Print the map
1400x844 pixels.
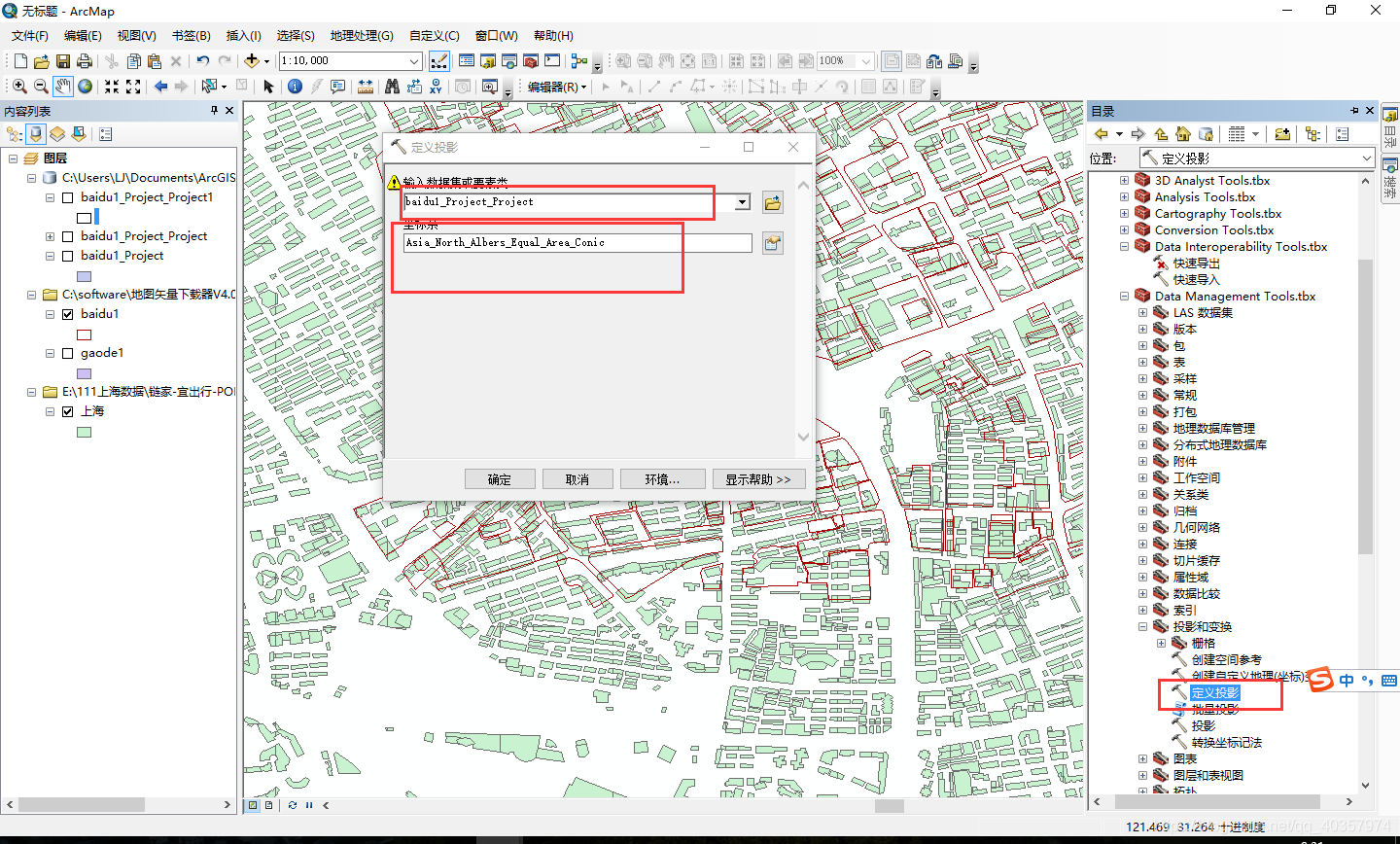click(85, 61)
